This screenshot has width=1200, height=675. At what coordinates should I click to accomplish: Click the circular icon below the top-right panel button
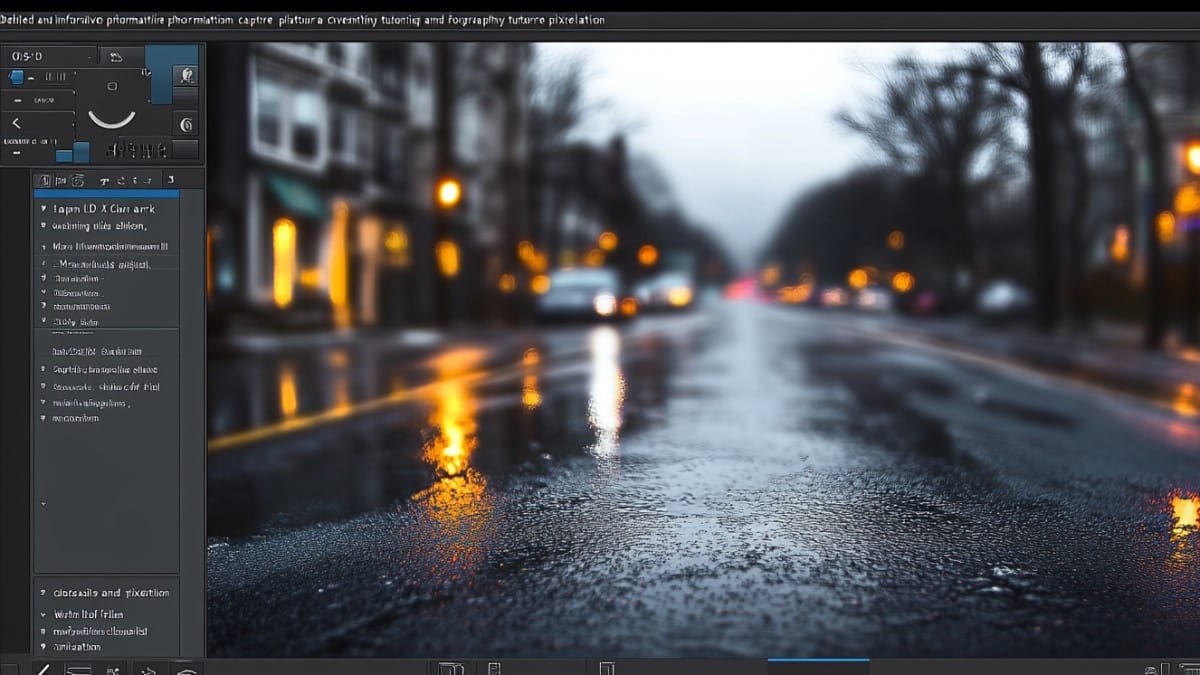tap(185, 125)
